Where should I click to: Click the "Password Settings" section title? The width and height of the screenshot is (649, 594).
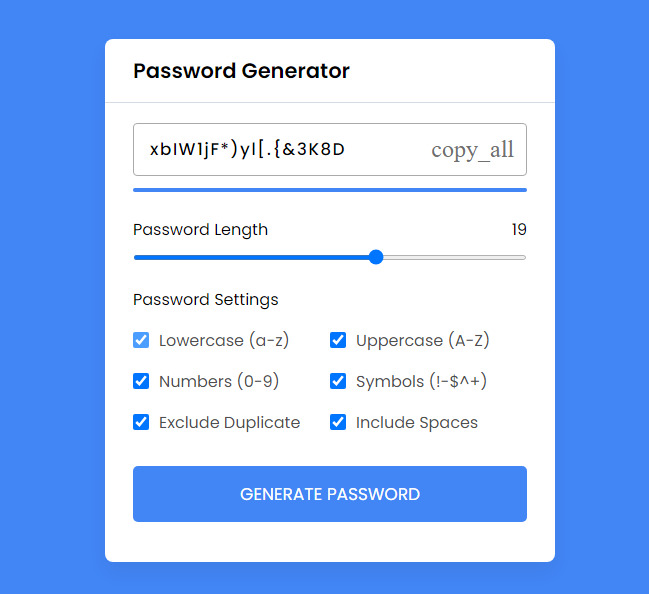pyautogui.click(x=205, y=299)
